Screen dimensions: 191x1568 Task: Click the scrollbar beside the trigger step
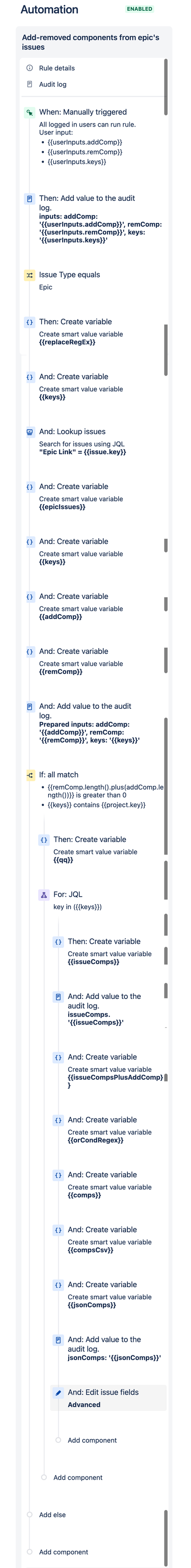(166, 87)
